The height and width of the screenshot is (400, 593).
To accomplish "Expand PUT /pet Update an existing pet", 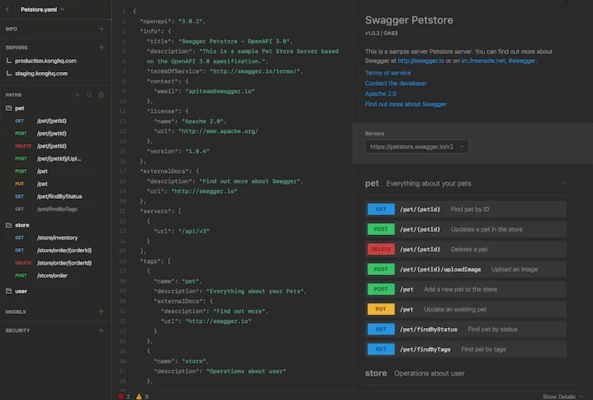I will 466,309.
